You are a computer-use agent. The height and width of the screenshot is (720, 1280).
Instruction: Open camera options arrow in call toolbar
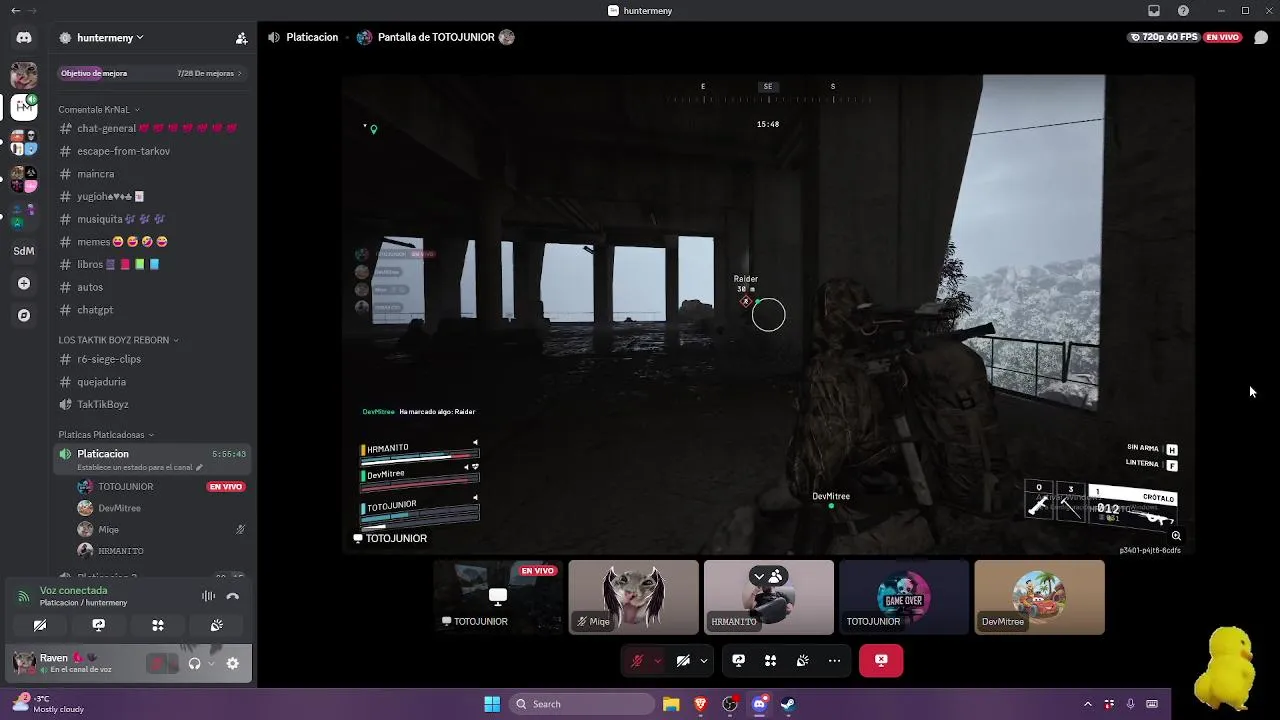pyautogui.click(x=704, y=660)
